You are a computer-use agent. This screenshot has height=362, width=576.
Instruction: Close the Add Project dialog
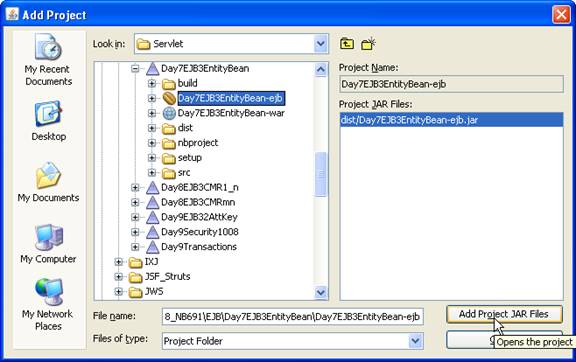(561, 15)
